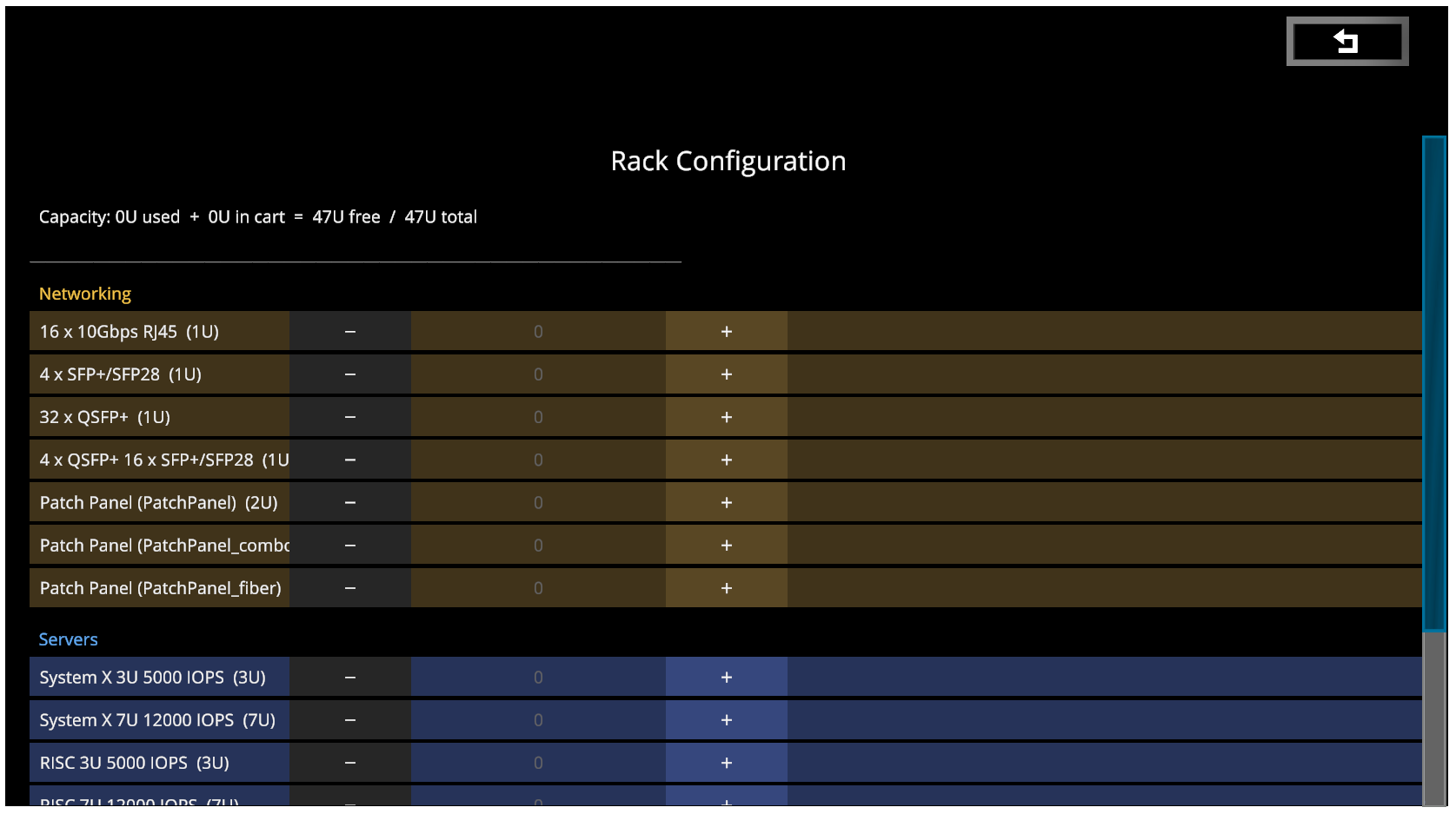Viewport: 1456px width, 814px height.
Task: Click the vertical scrollbar thumb
Action: (1433, 382)
